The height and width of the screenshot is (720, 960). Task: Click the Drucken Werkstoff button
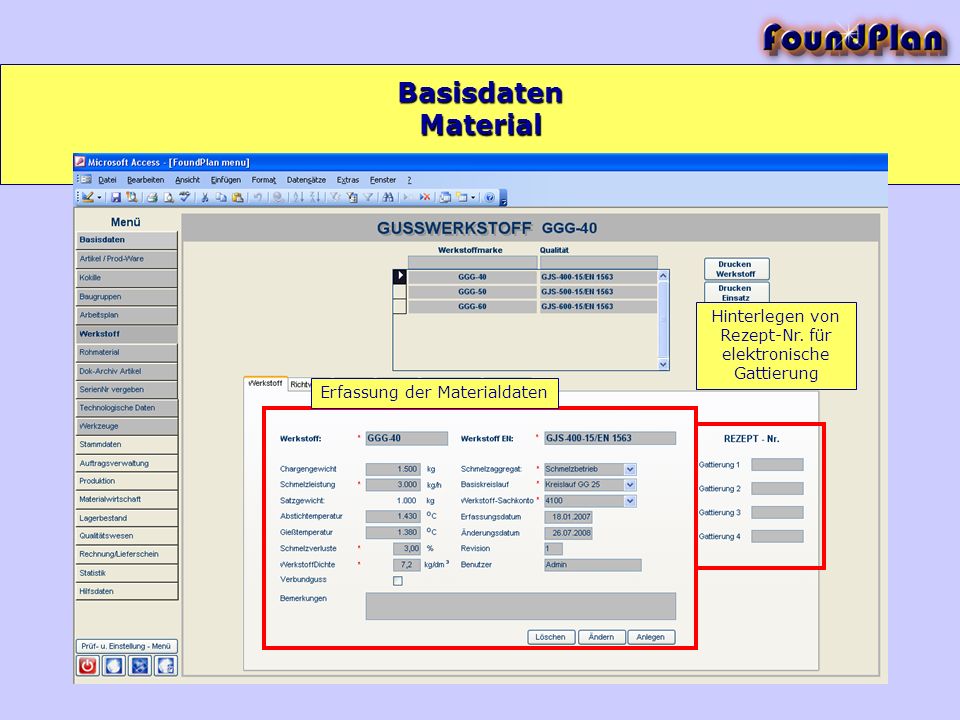735,269
